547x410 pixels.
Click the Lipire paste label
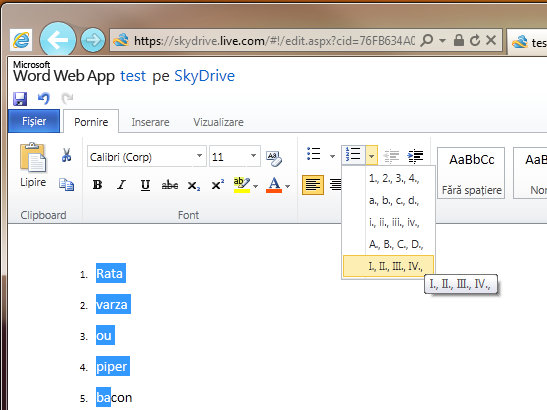click(x=33, y=182)
